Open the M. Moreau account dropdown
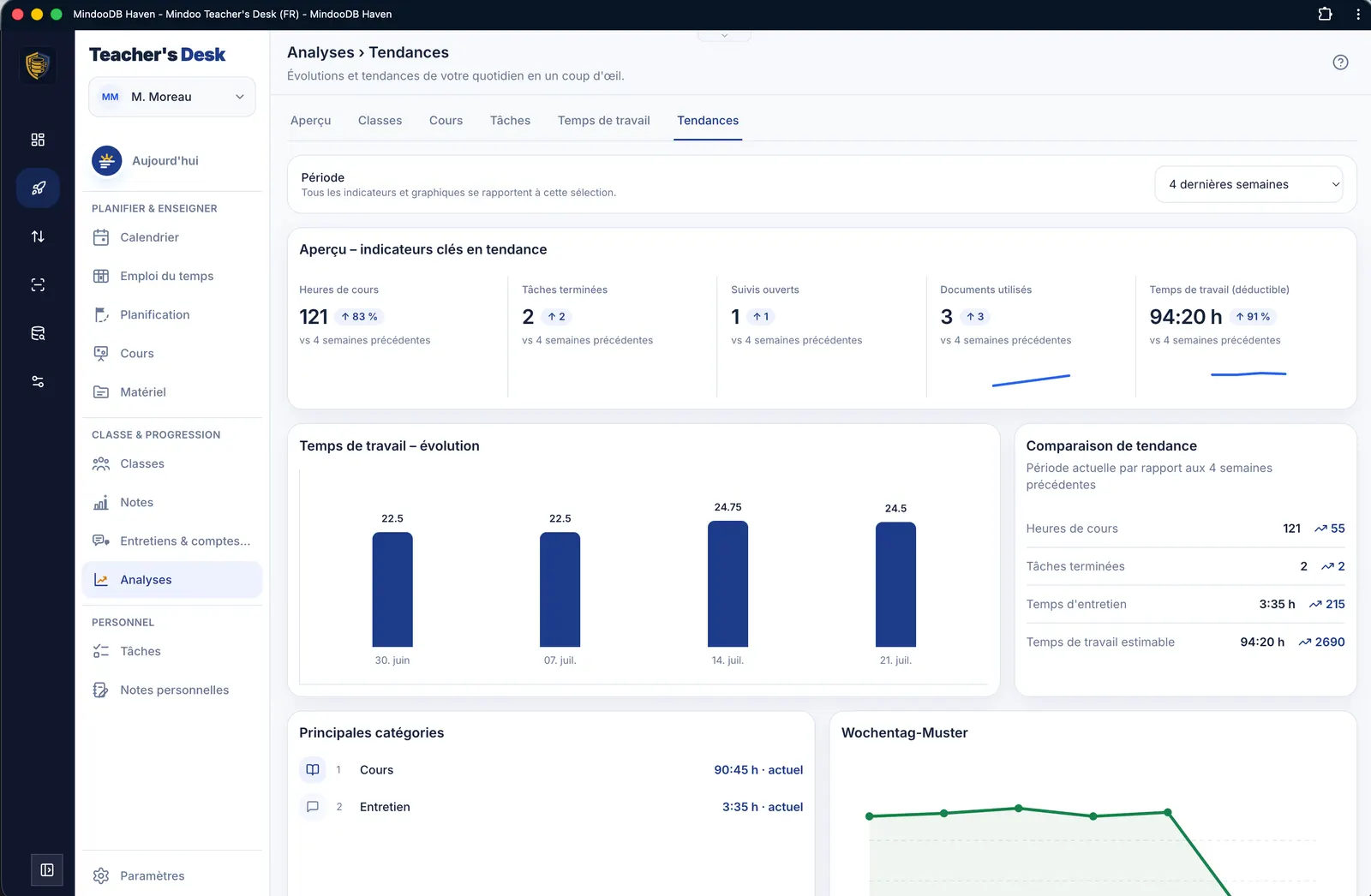1371x896 pixels. point(172,97)
